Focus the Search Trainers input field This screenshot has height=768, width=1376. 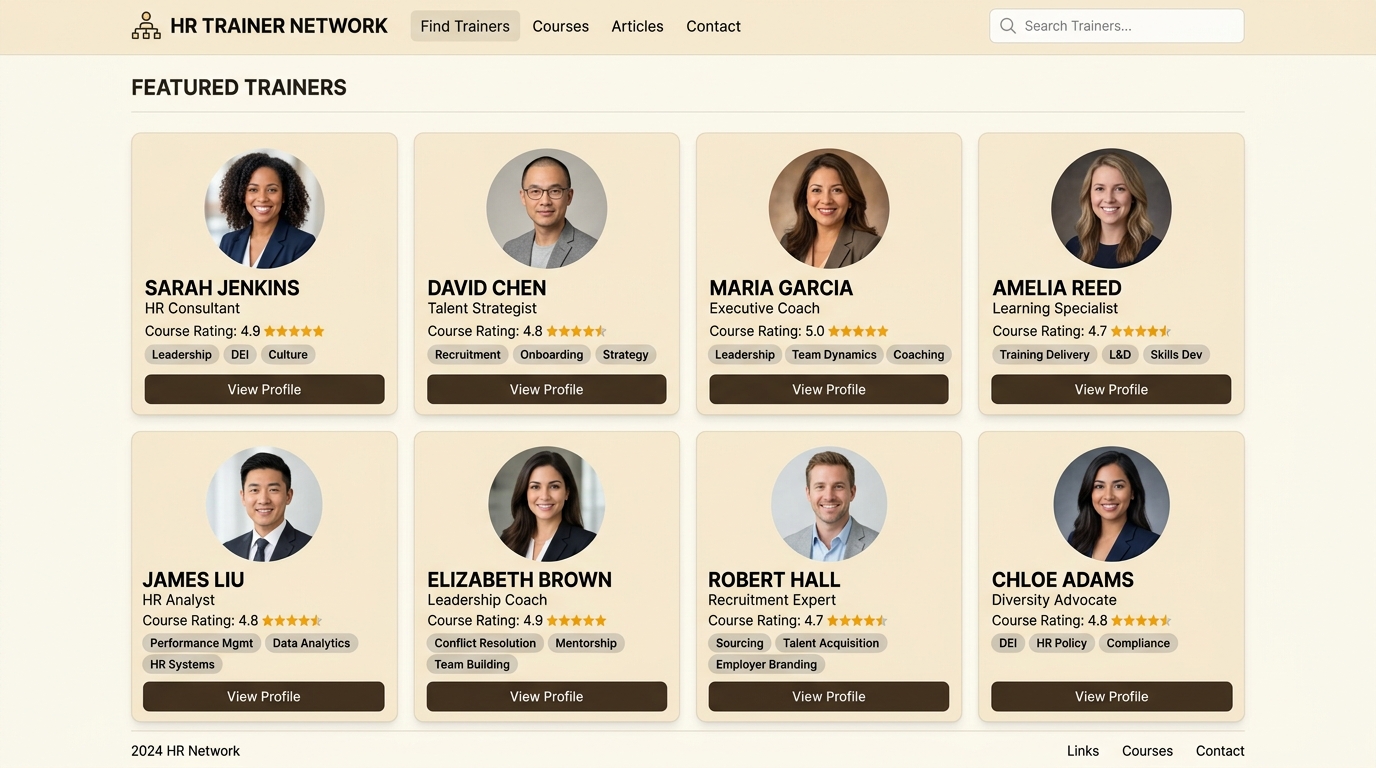pos(1117,26)
